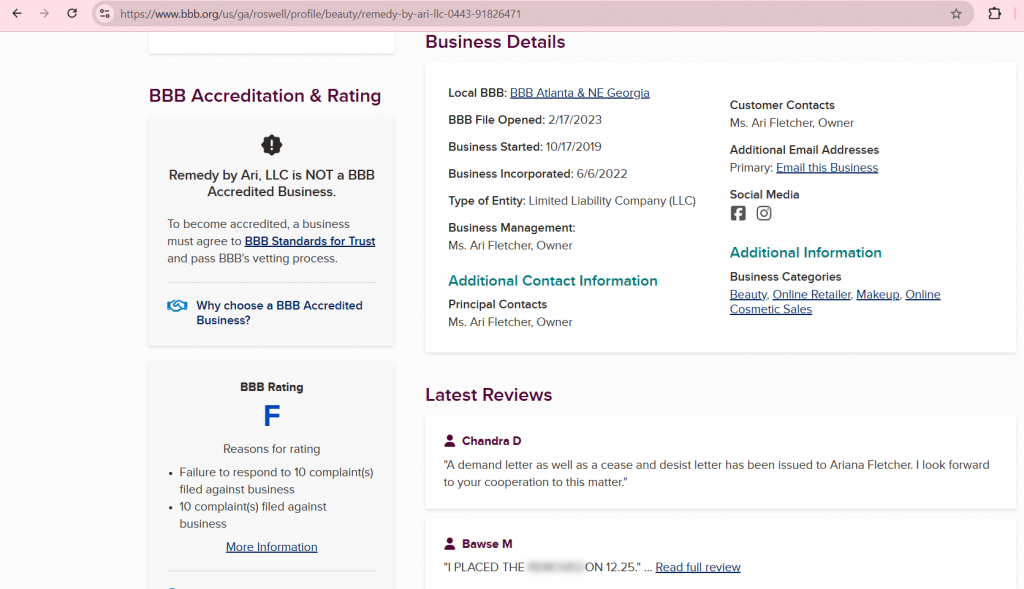This screenshot has height=589, width=1024.
Task: Open the browser extensions puzzle icon
Action: (x=994, y=14)
